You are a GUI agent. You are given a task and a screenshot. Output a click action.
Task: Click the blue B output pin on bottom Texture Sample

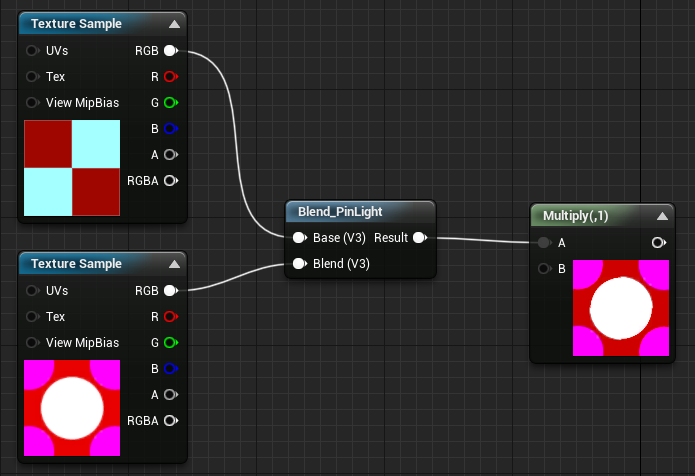click(x=171, y=369)
